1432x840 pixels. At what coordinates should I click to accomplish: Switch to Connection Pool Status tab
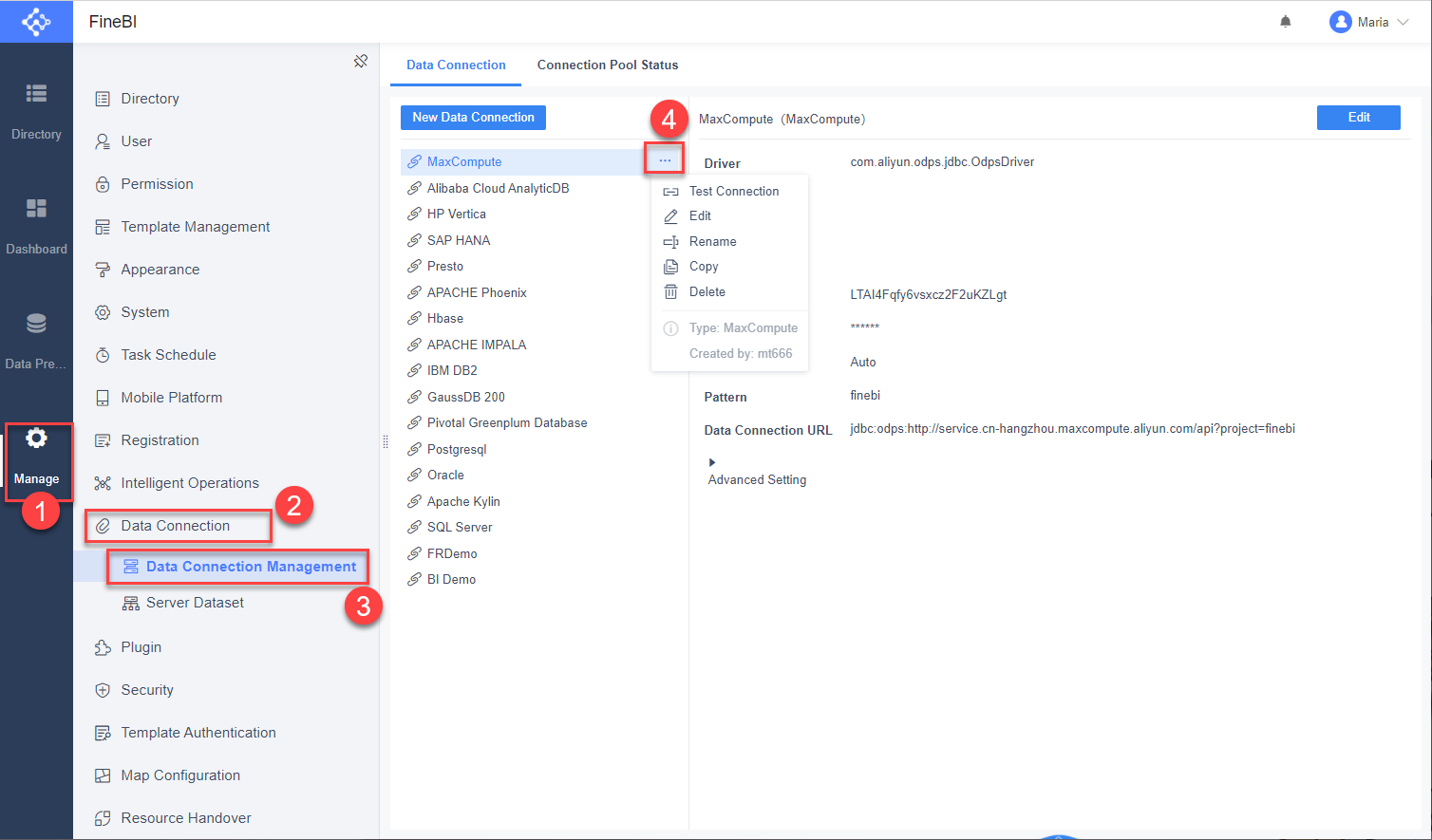(608, 65)
